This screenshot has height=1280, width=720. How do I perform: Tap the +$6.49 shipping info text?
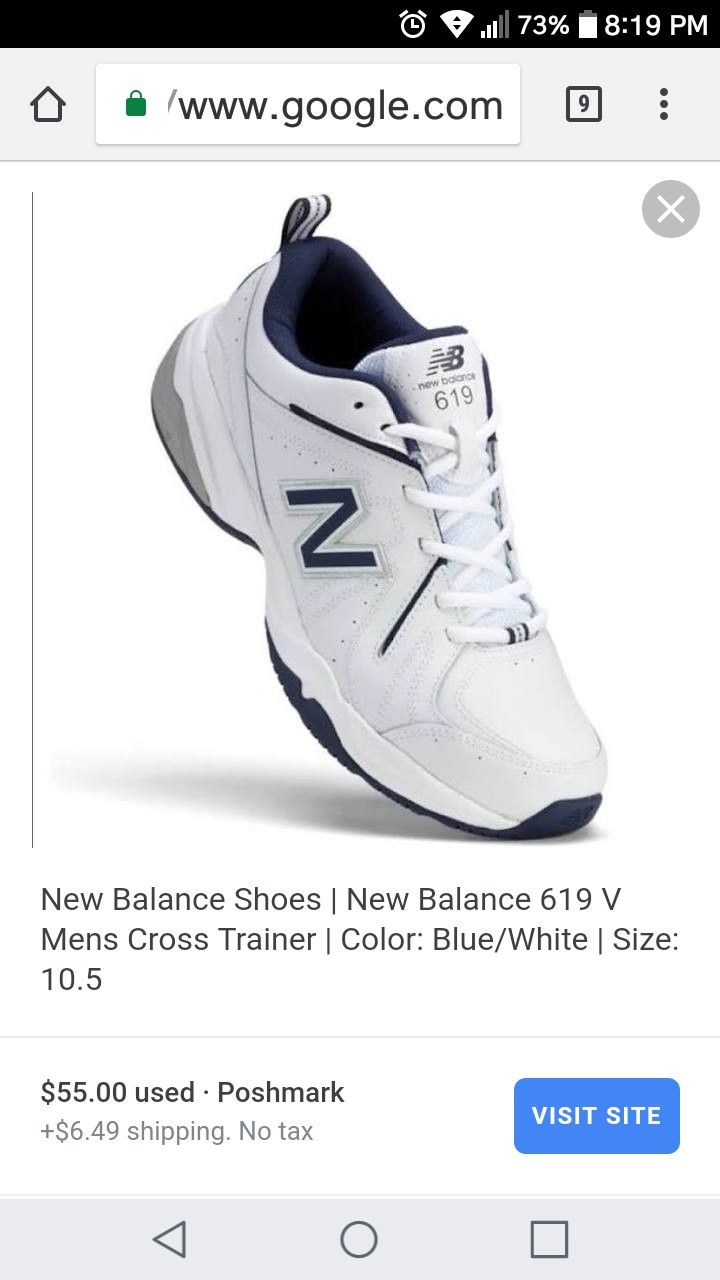tap(177, 1132)
